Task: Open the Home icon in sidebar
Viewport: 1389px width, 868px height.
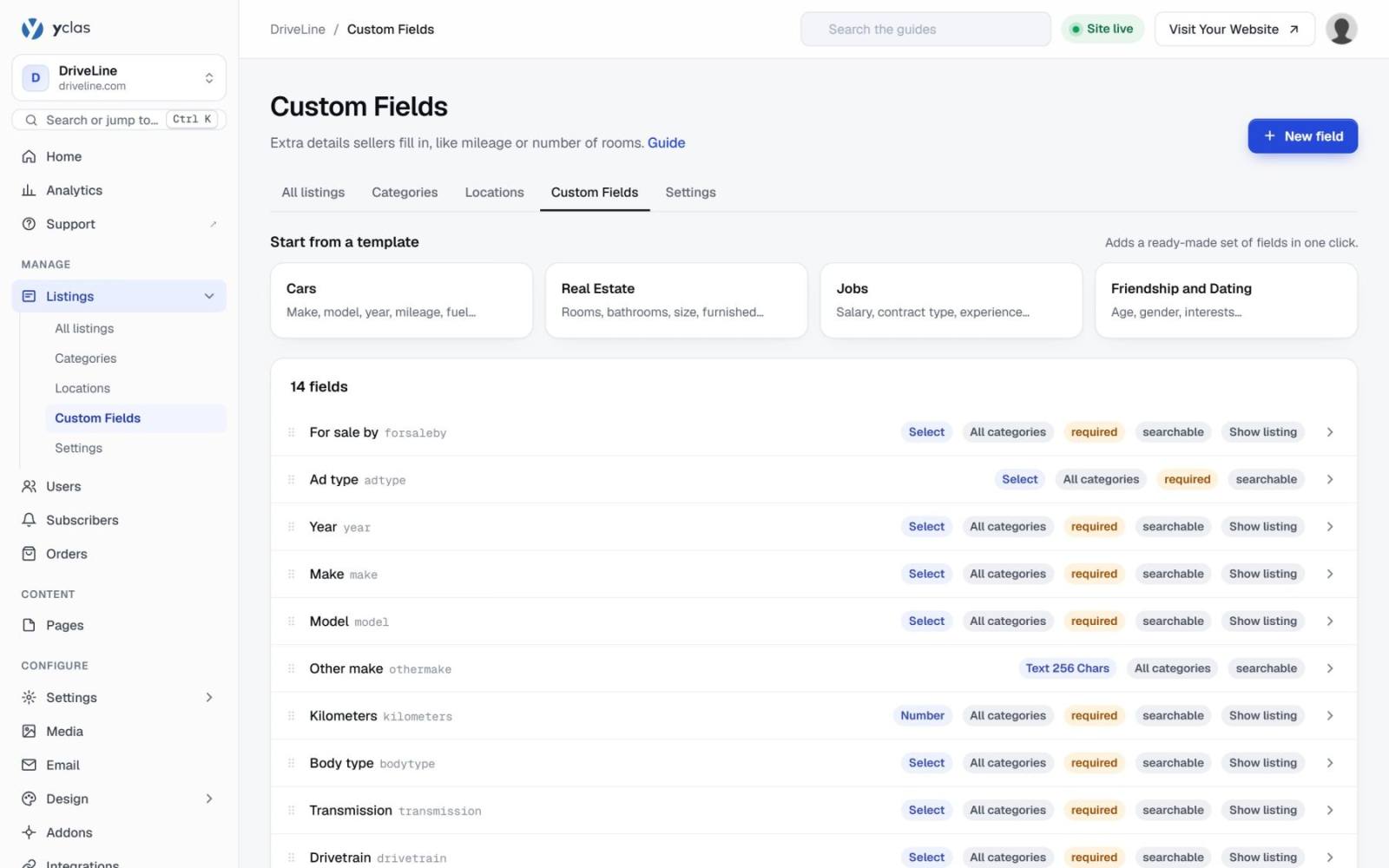Action: click(29, 156)
